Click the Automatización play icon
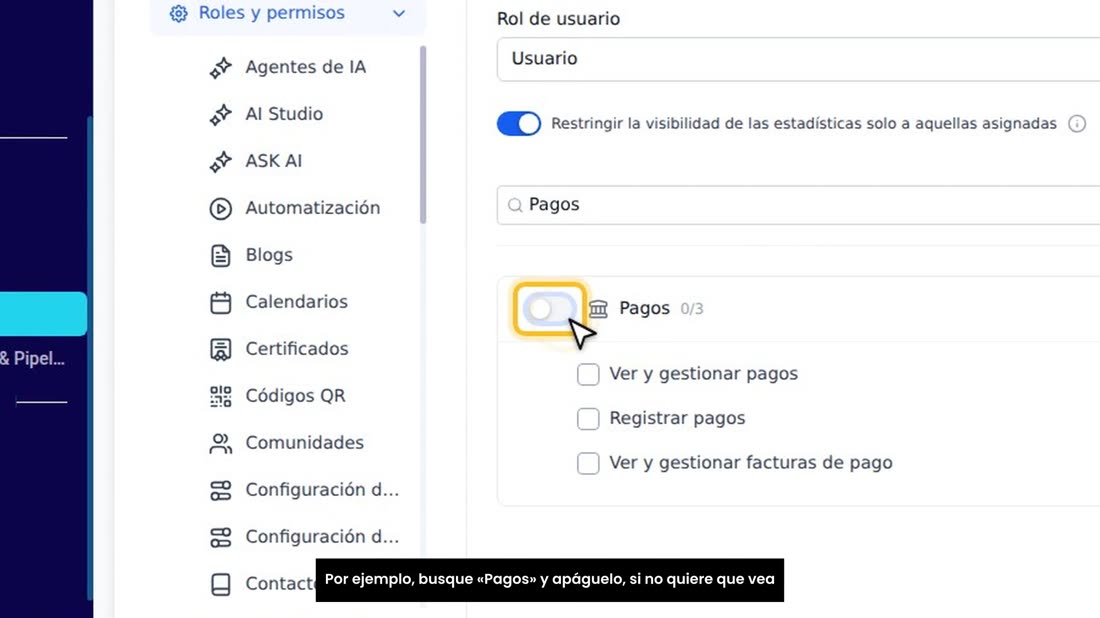The height and width of the screenshot is (618, 1100). [220, 209]
